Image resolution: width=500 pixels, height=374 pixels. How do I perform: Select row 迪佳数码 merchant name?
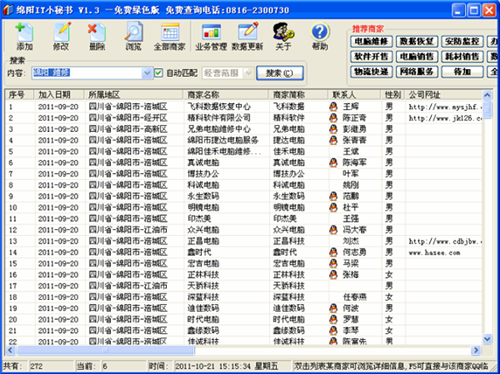pyautogui.click(x=203, y=308)
